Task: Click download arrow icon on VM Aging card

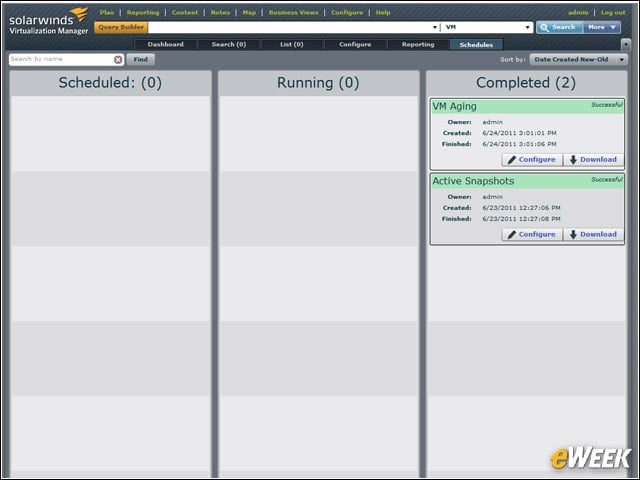Action: click(x=573, y=160)
